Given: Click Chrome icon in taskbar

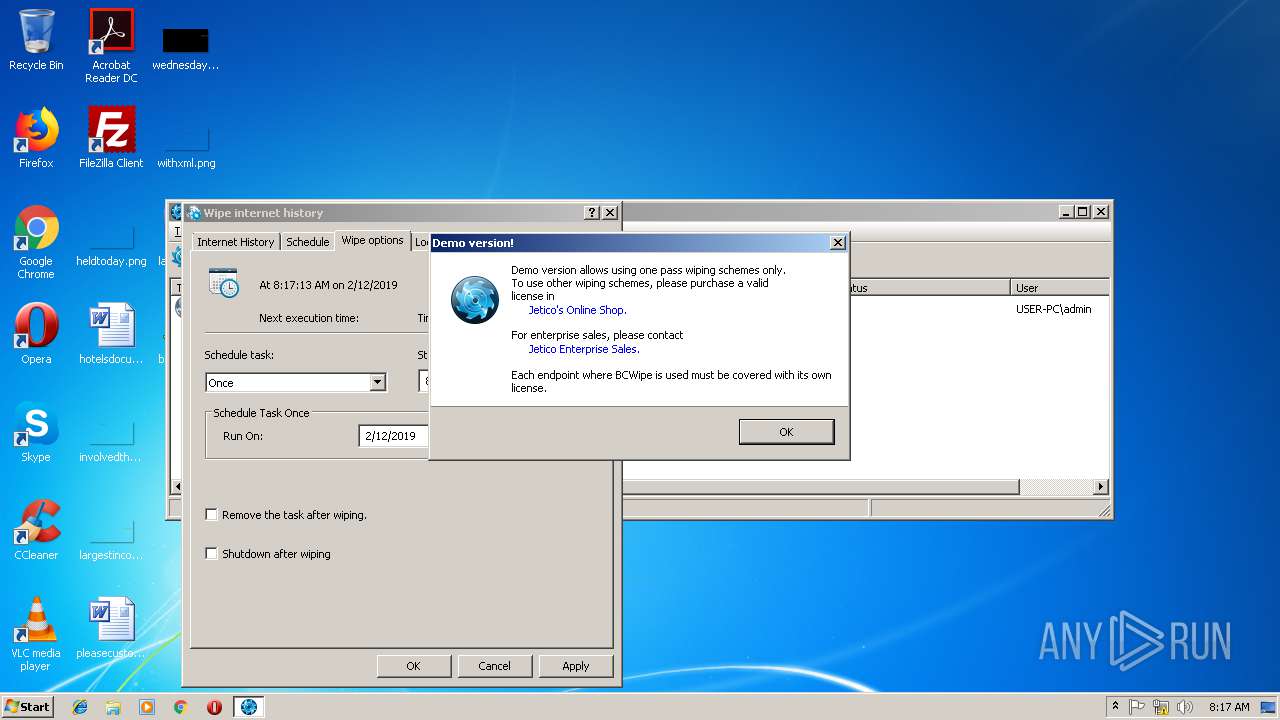Looking at the screenshot, I should coord(180,707).
